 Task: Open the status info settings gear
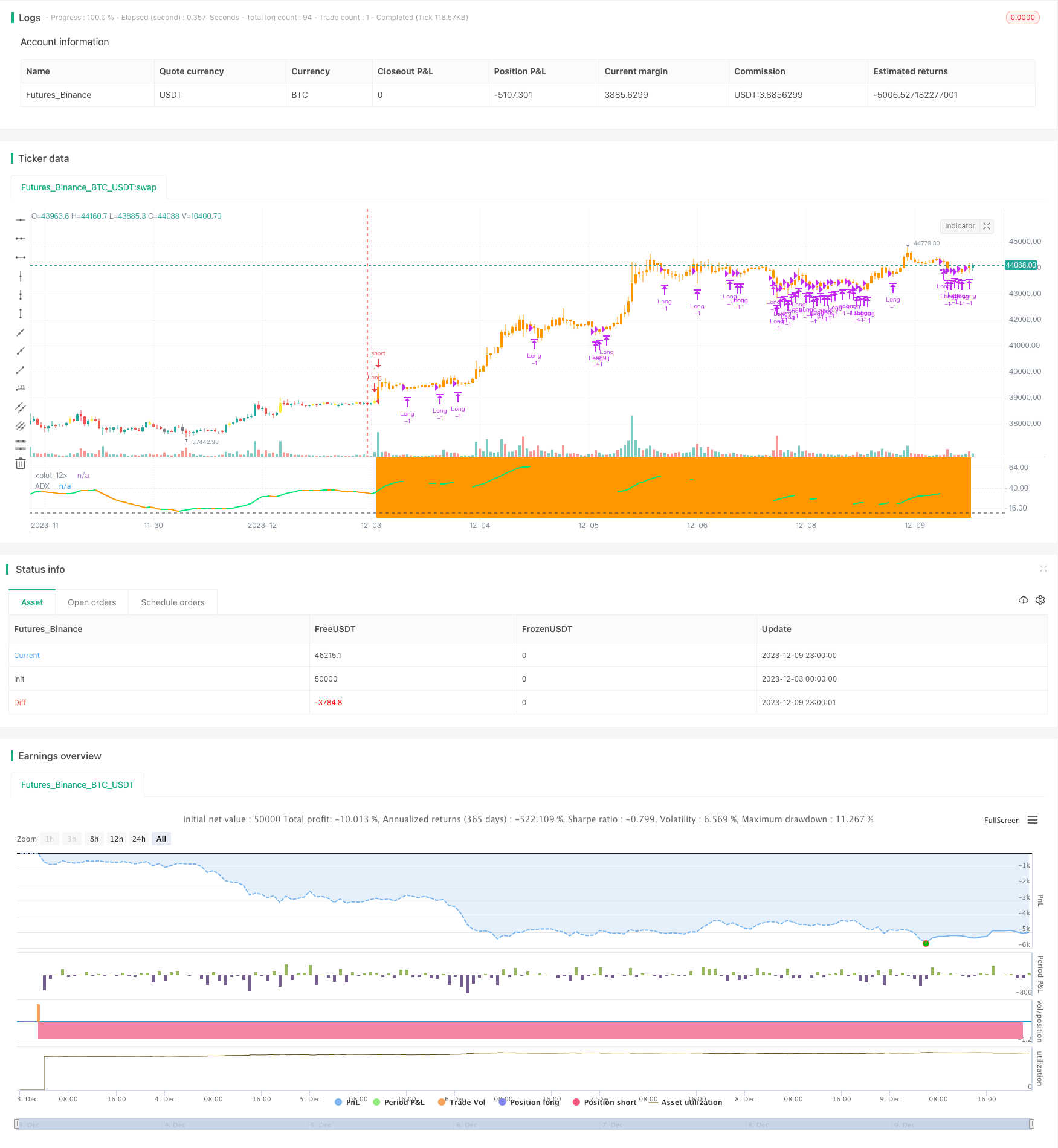[x=1040, y=600]
